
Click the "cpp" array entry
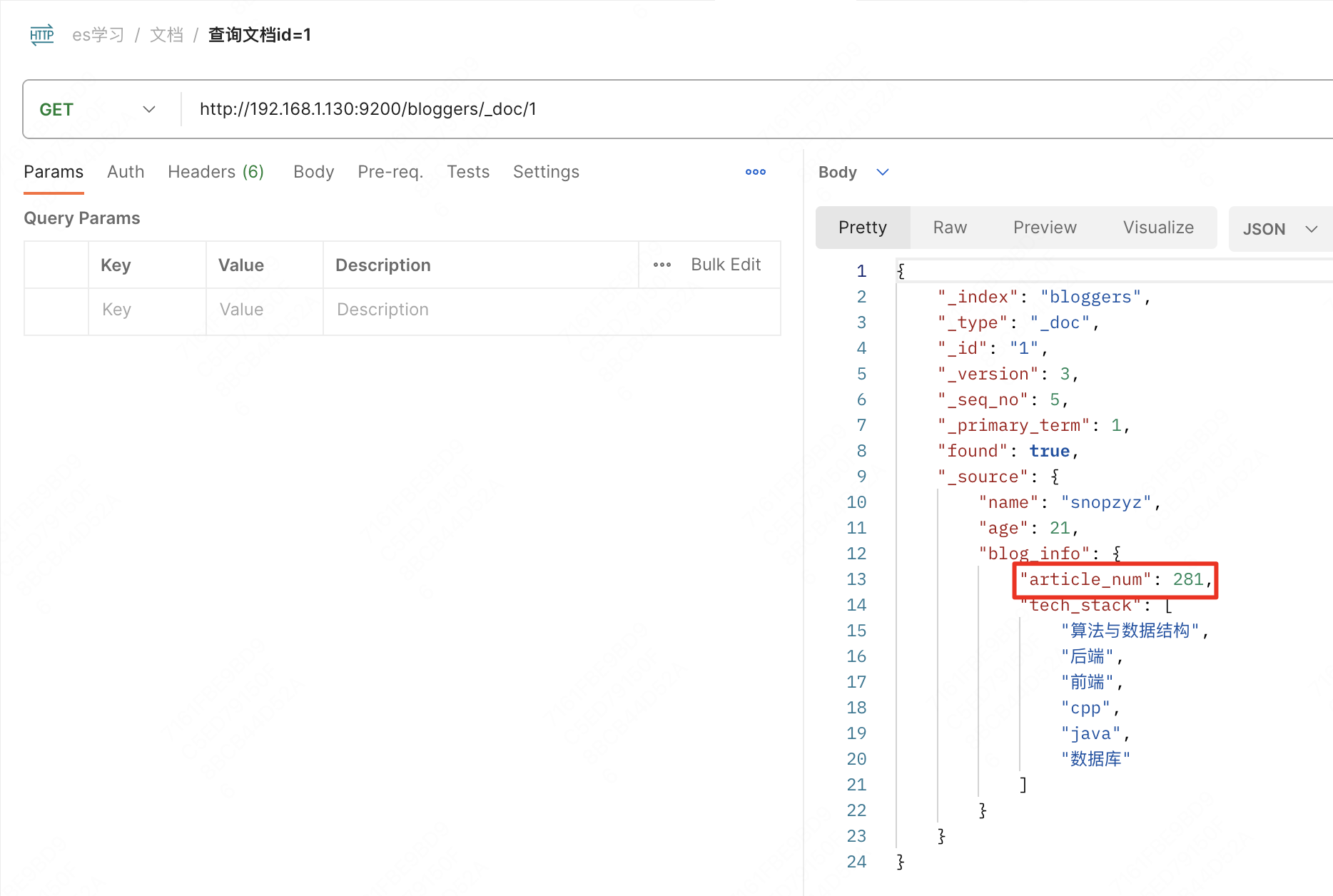tap(1090, 708)
